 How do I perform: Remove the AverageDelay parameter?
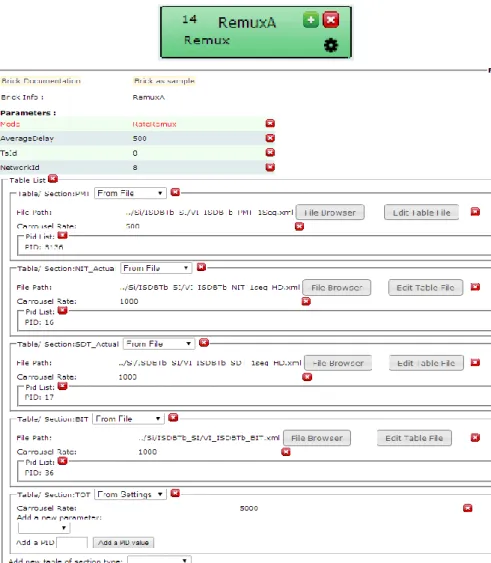[270, 138]
